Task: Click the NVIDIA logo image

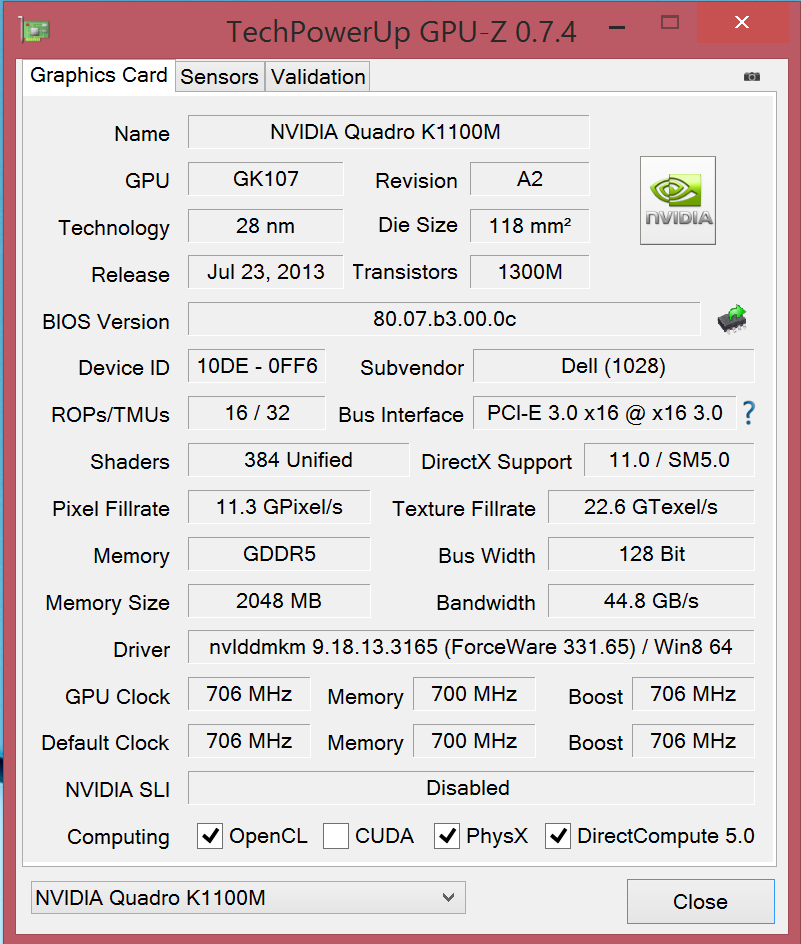Action: tap(678, 200)
